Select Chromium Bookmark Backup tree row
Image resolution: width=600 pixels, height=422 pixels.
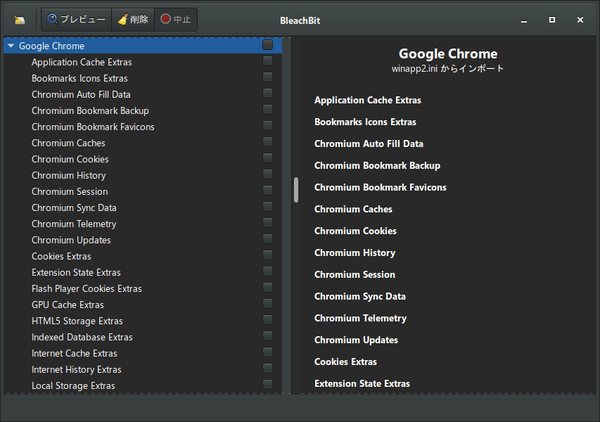click(x=143, y=111)
